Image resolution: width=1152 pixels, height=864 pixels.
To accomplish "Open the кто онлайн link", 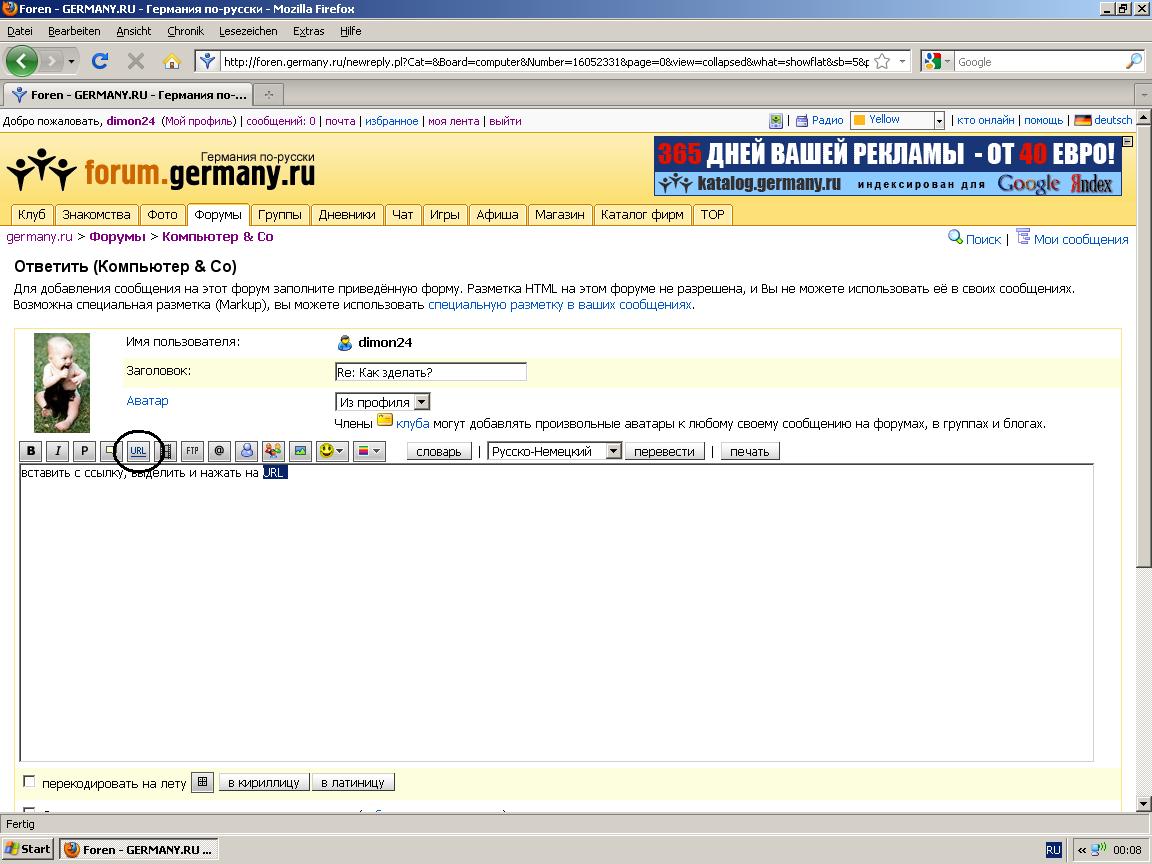I will [x=985, y=120].
